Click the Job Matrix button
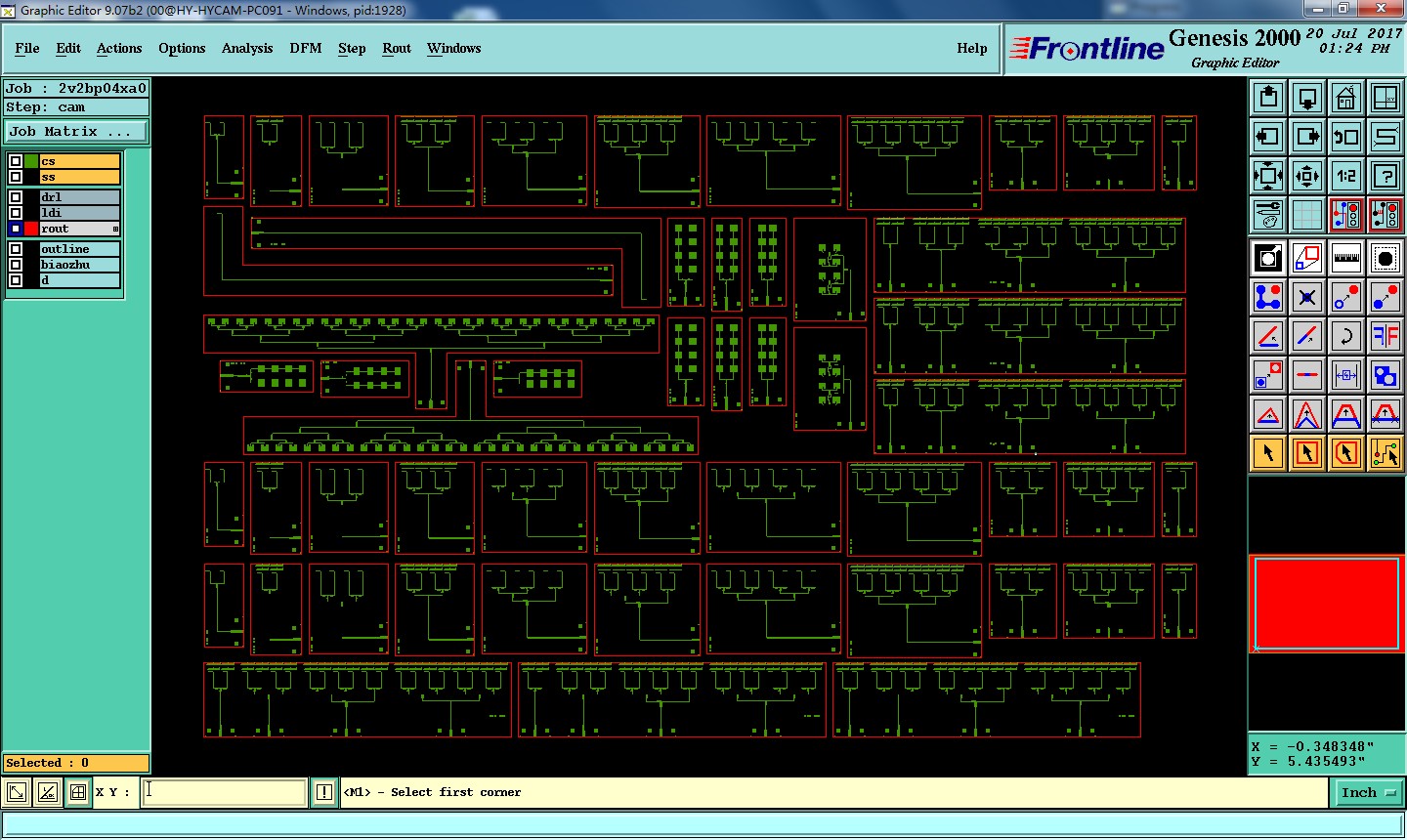This screenshot has width=1407, height=840. tap(76, 131)
